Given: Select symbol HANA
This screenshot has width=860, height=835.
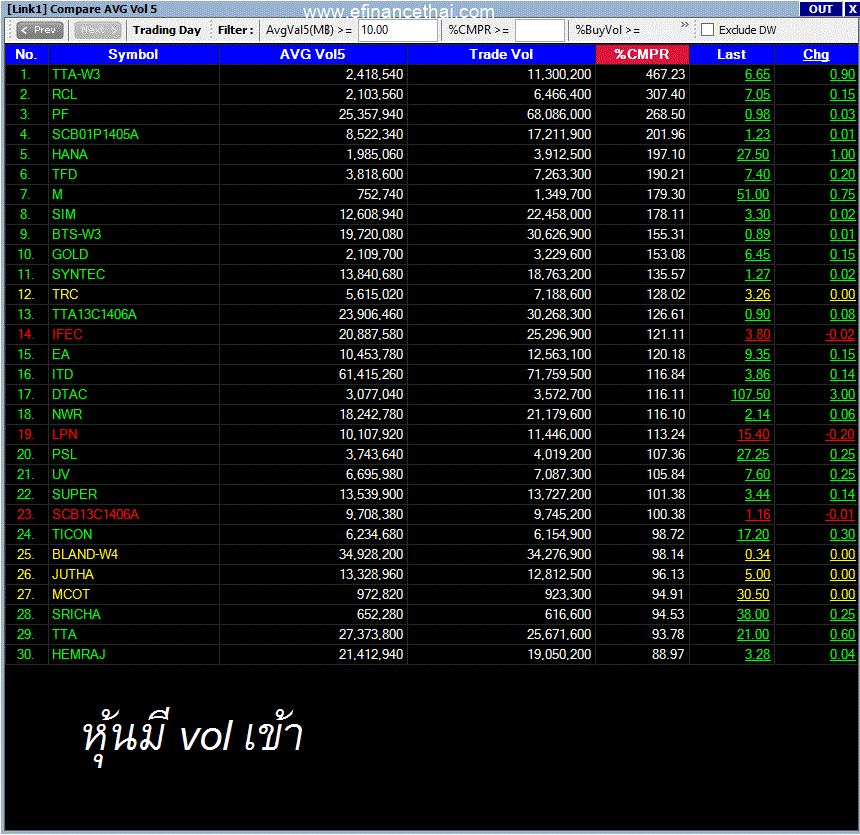Looking at the screenshot, I should coord(70,154).
